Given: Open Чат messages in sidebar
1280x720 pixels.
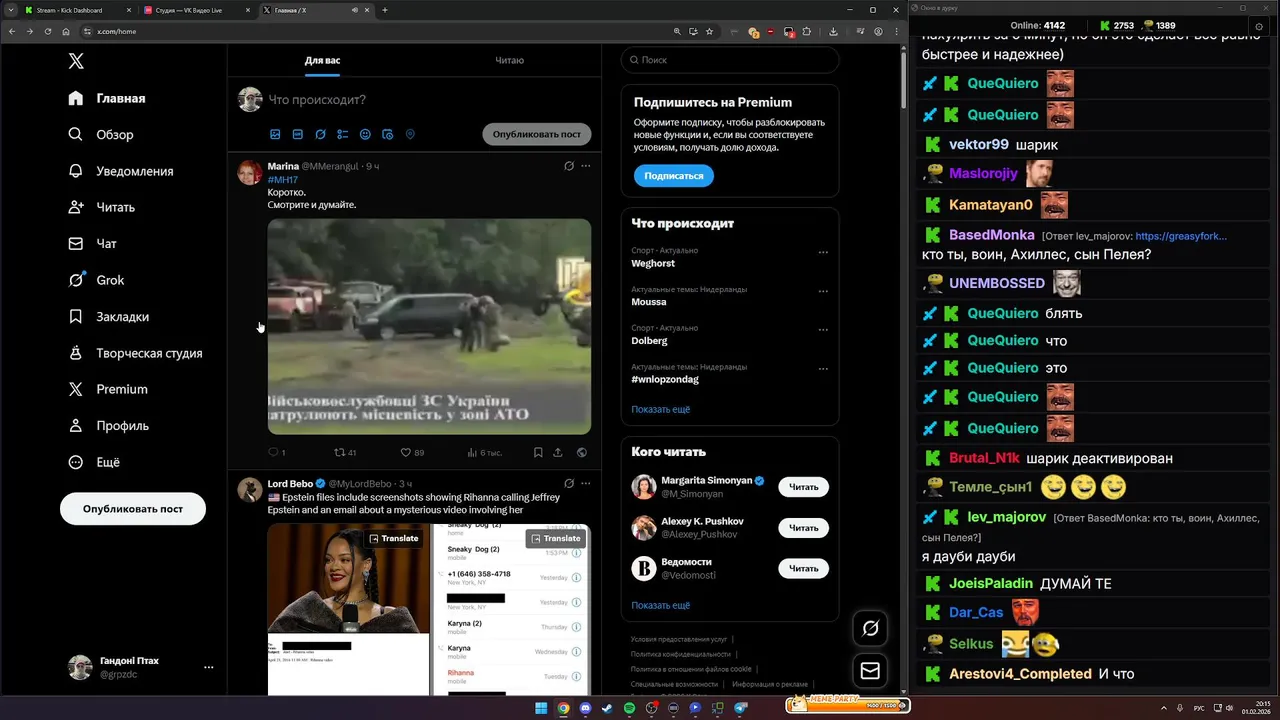Looking at the screenshot, I should tap(93, 243).
